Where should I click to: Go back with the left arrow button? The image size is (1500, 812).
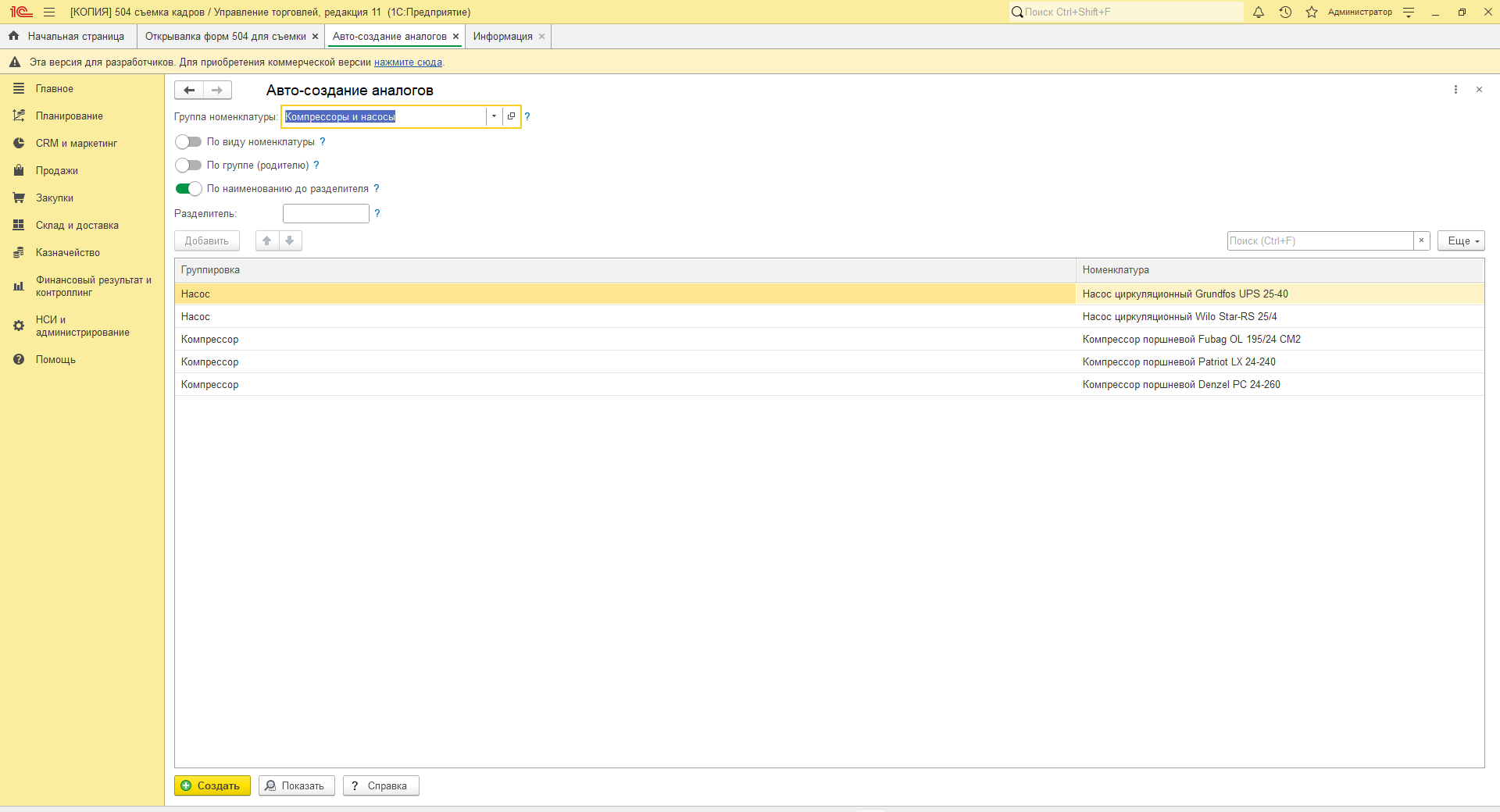(189, 90)
